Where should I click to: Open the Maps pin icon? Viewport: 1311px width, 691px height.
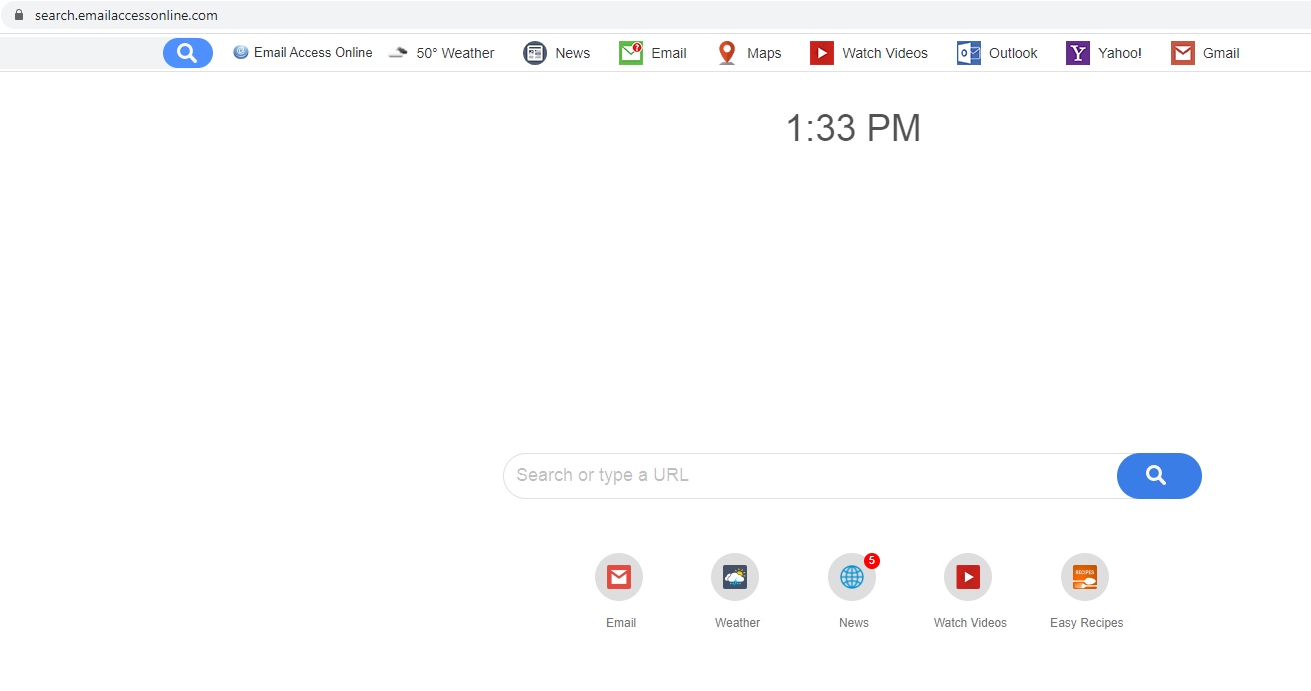click(x=727, y=53)
